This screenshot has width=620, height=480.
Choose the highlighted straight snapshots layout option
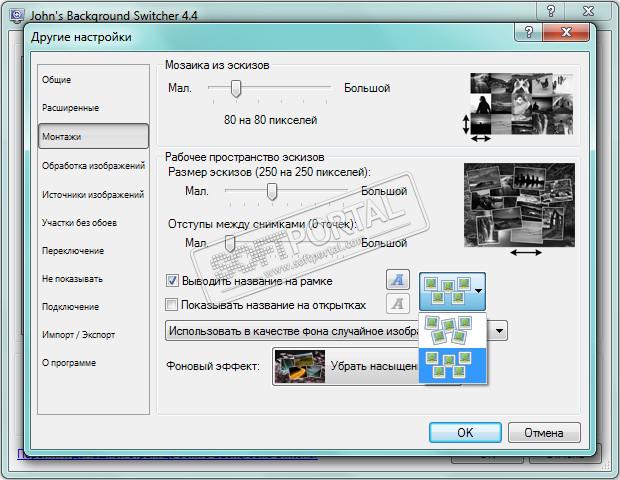pos(453,366)
